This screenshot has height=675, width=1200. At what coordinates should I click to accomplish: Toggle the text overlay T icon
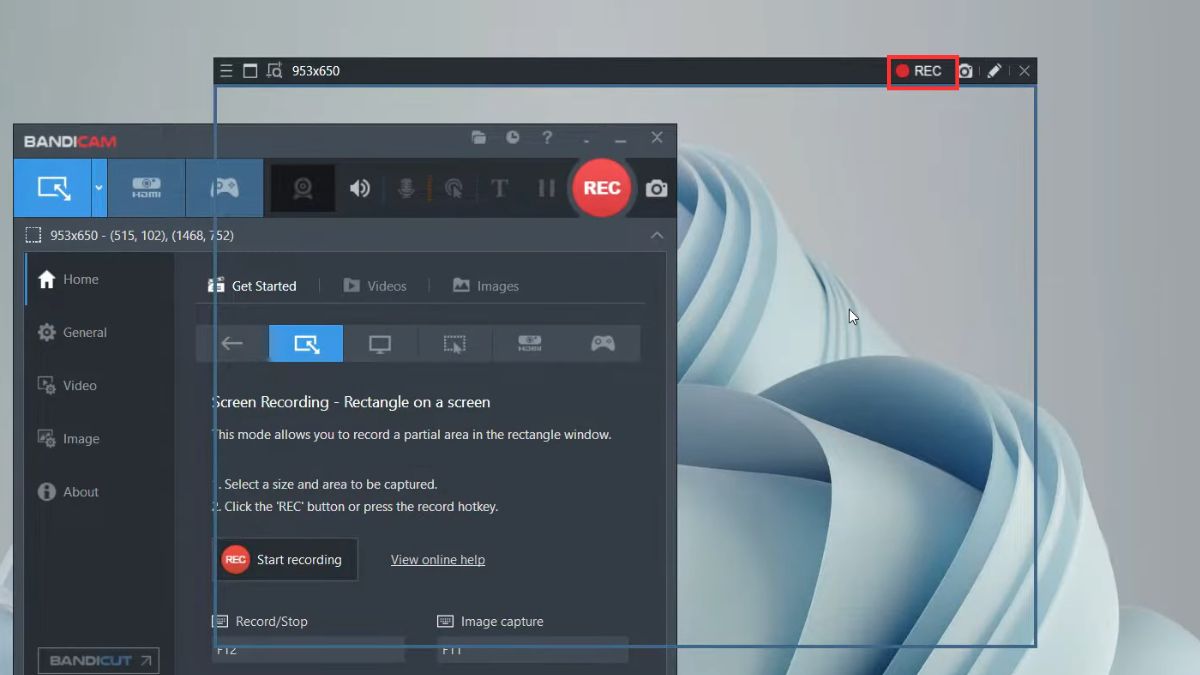click(500, 188)
